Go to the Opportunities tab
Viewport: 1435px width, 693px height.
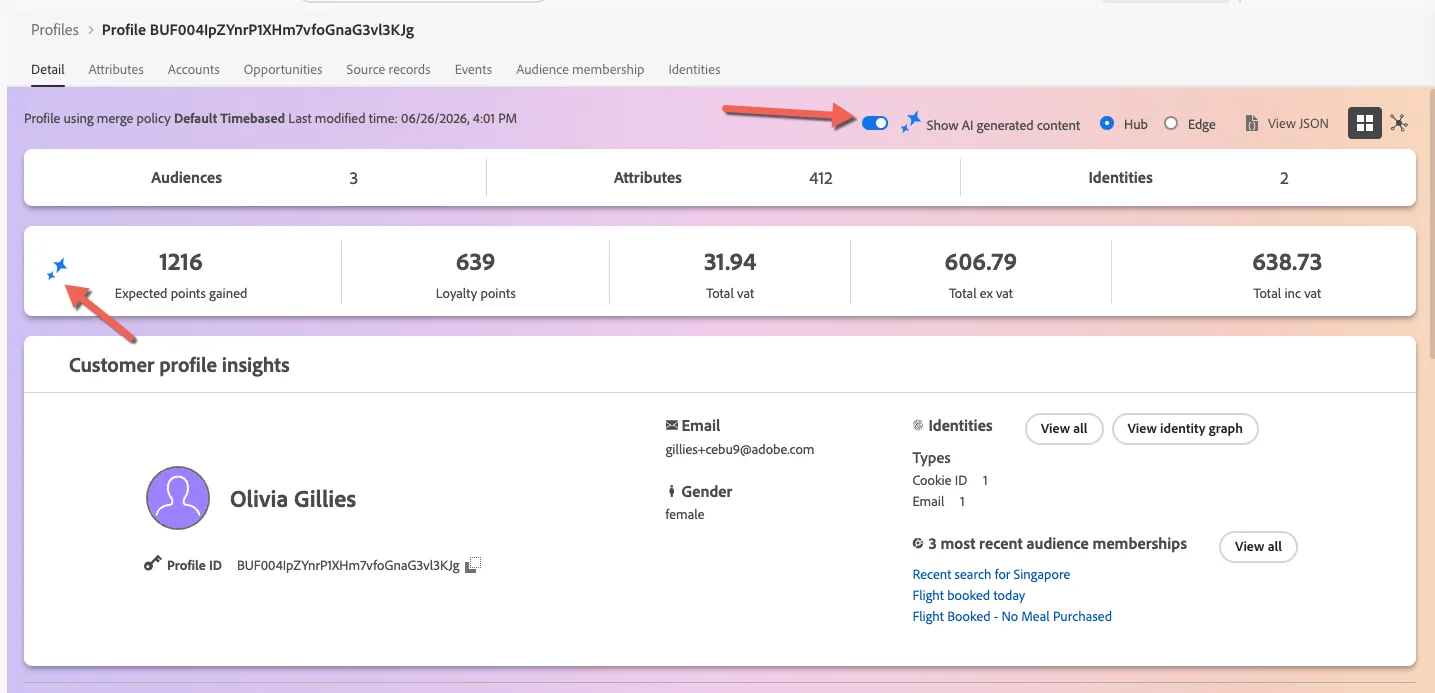(x=283, y=70)
